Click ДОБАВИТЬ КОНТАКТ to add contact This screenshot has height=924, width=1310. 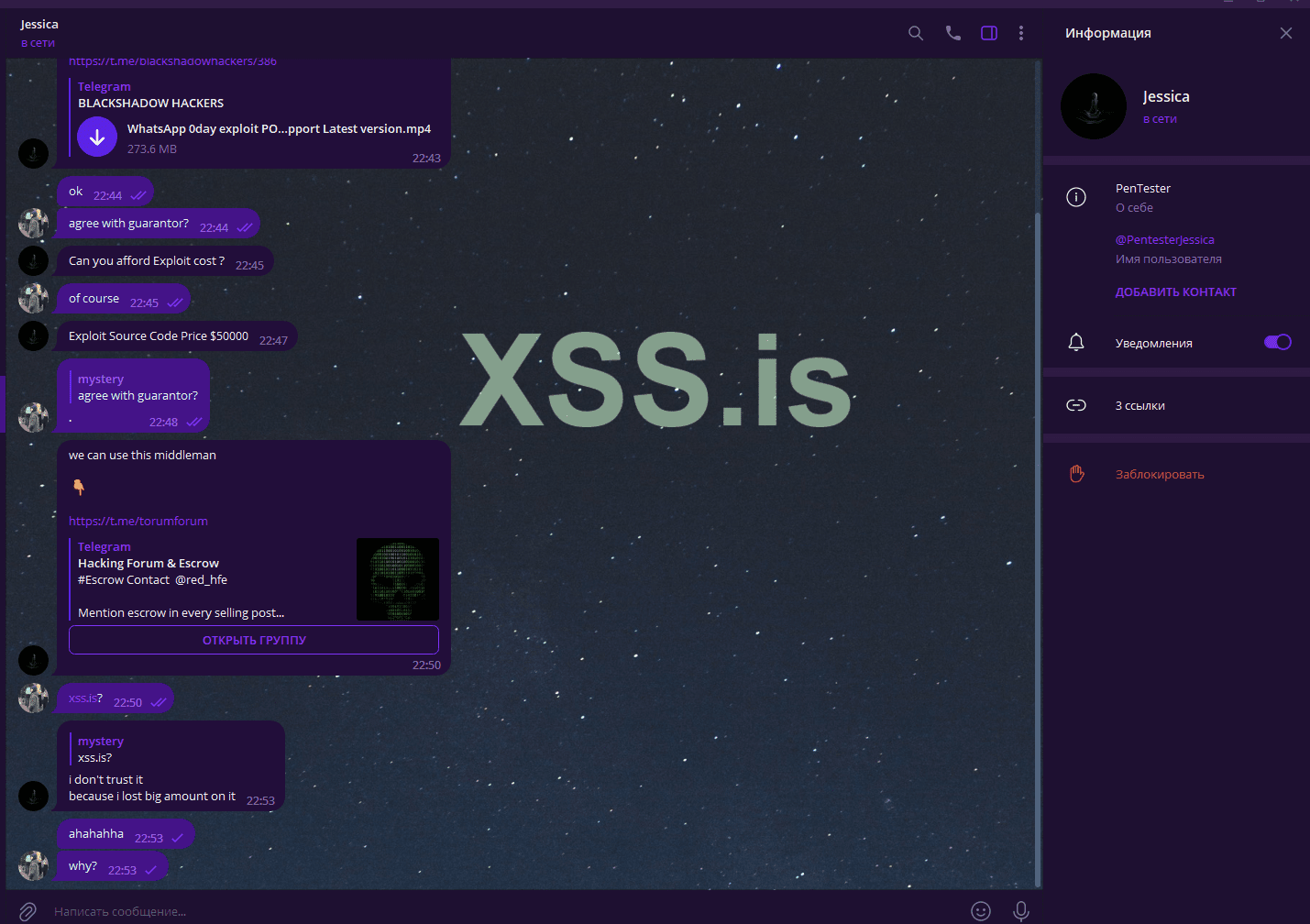(x=1176, y=292)
